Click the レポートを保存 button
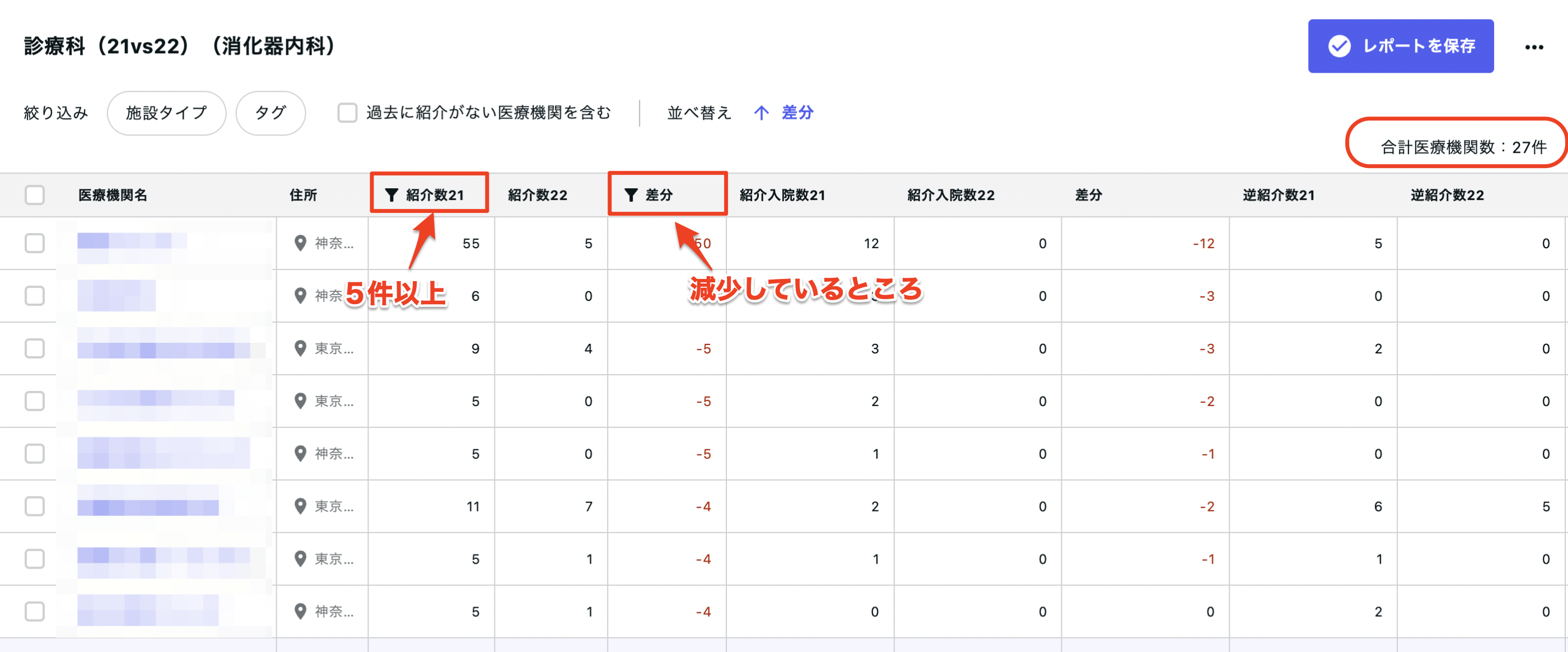The image size is (1568, 652). [x=1400, y=46]
